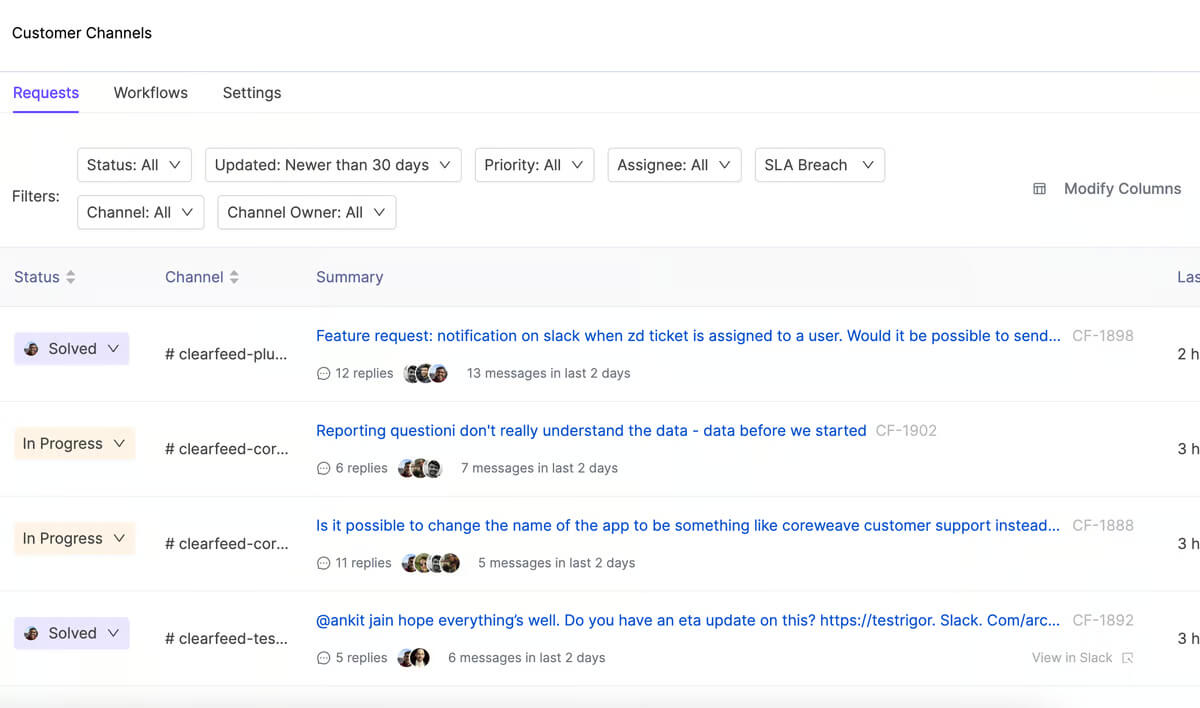Open the Status: All filter dropdown
The image size is (1200, 708).
click(x=134, y=165)
